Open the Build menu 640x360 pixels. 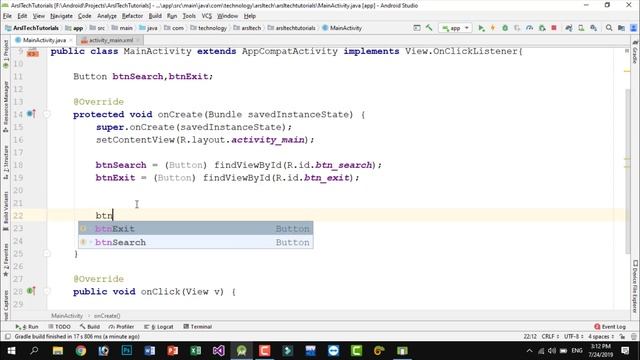155,16
